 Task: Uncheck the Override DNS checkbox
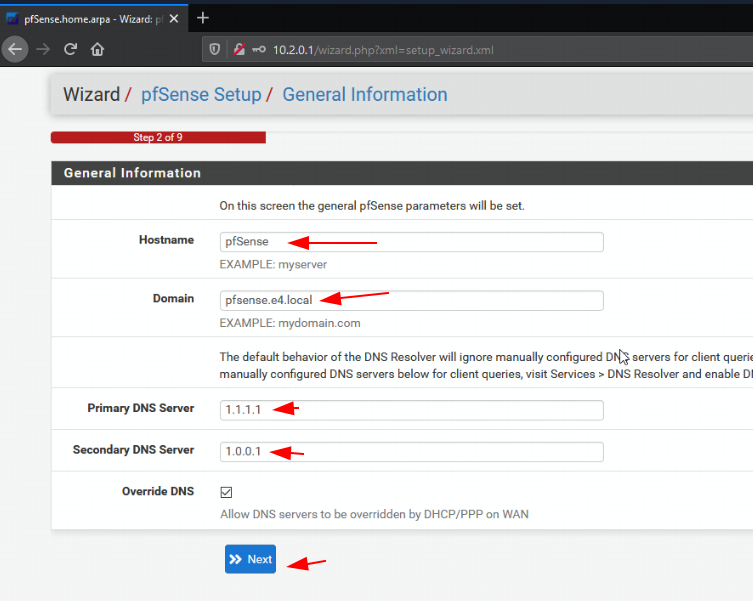pyautogui.click(x=226, y=492)
